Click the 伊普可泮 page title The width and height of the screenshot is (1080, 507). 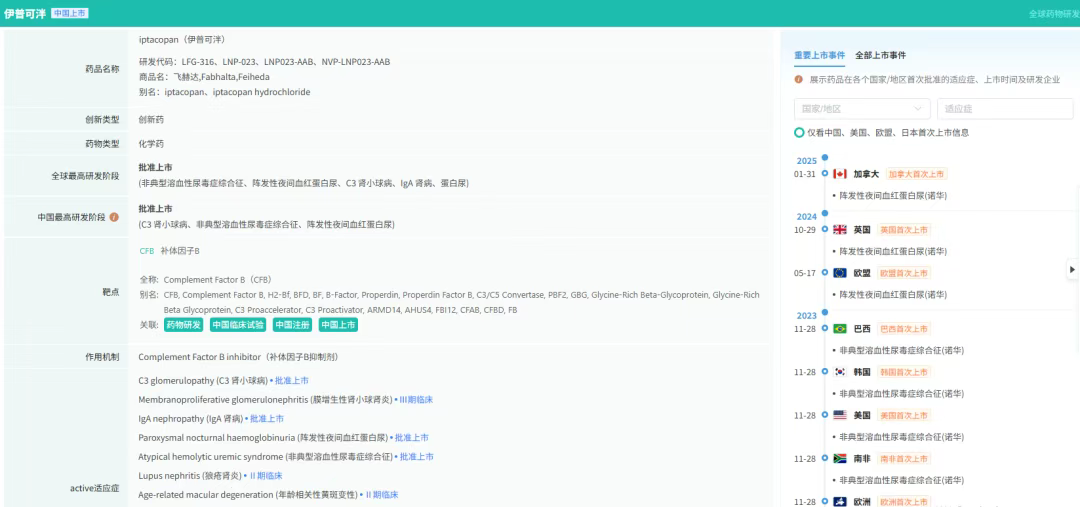(24, 13)
